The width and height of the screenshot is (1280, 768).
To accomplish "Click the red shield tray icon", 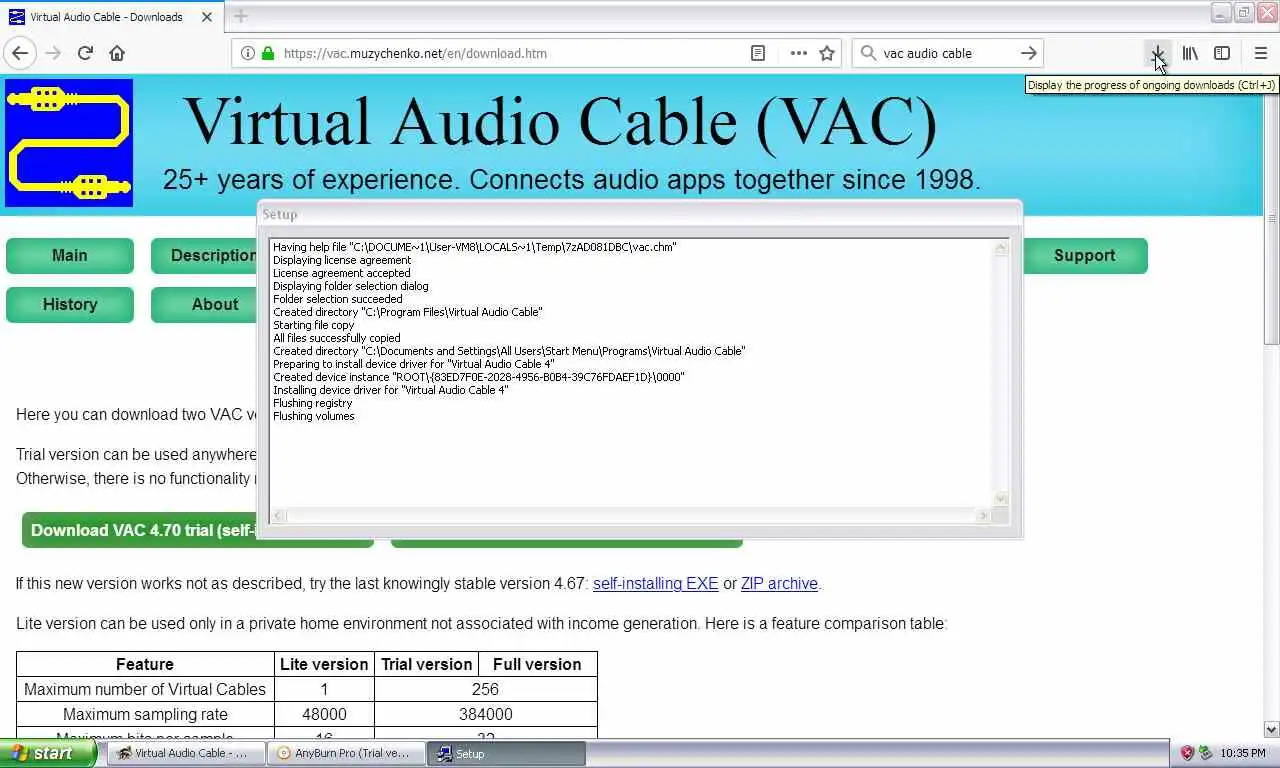I will (x=1187, y=753).
